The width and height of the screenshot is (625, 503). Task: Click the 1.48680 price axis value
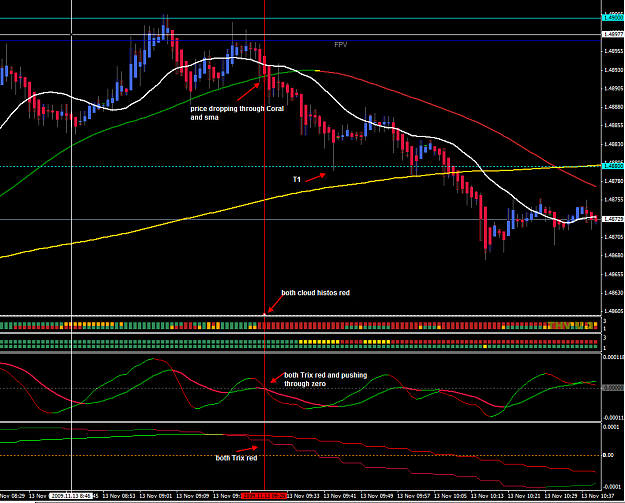coord(613,255)
